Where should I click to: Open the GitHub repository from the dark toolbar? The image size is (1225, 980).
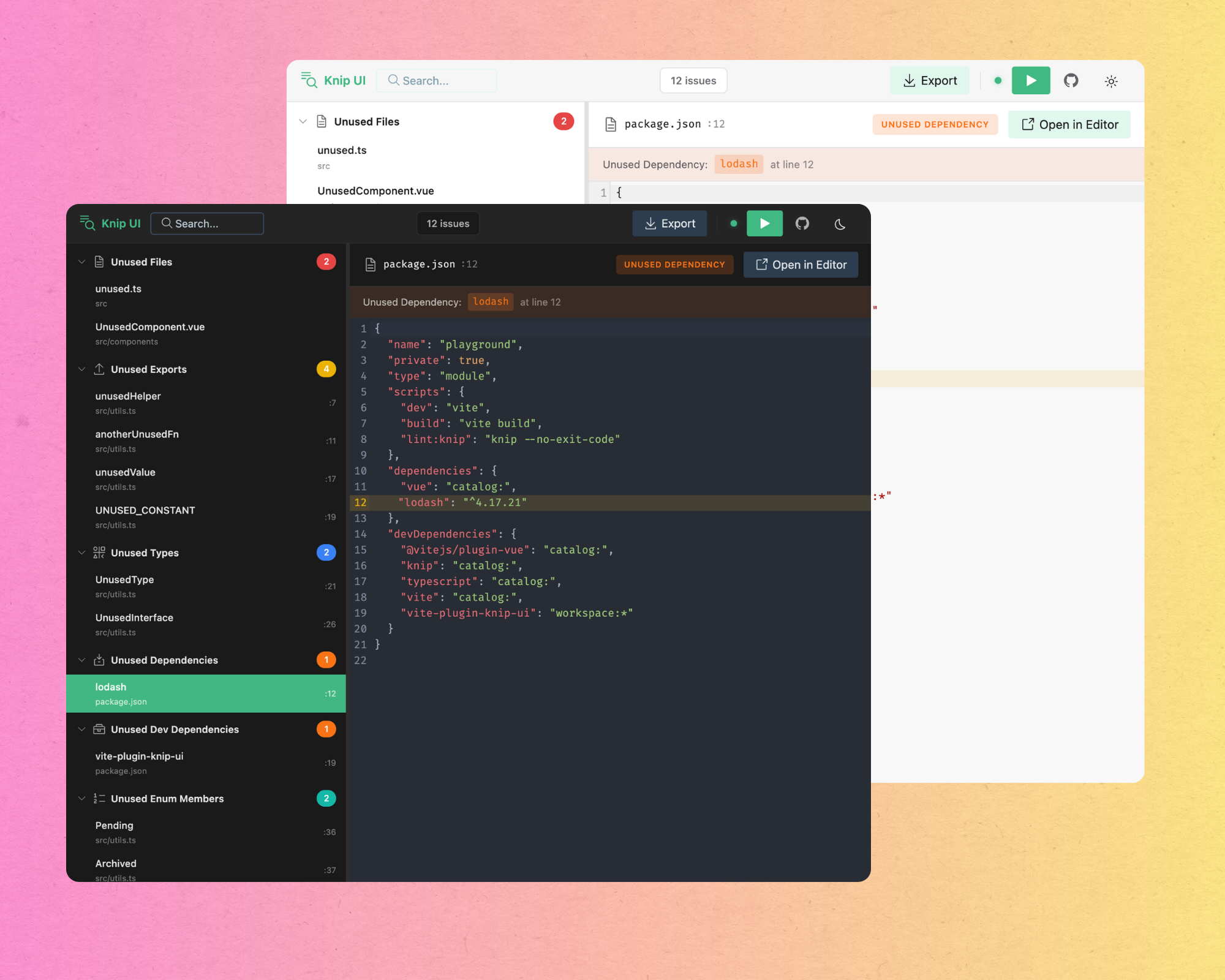[x=802, y=223]
